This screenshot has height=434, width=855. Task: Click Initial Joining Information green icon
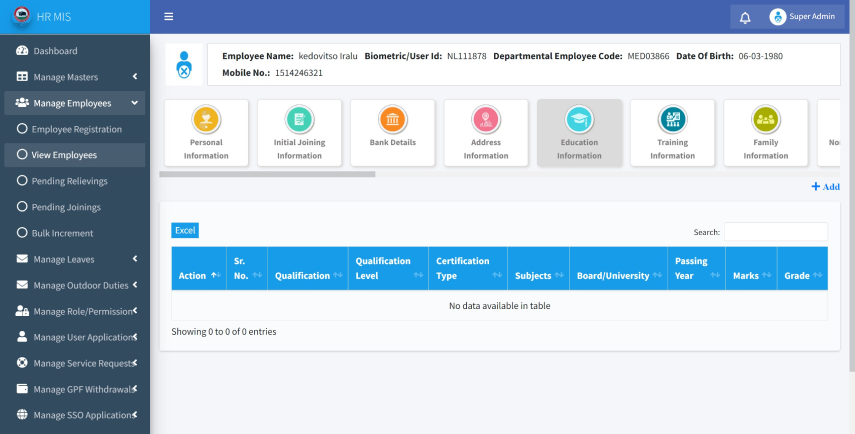tap(299, 119)
